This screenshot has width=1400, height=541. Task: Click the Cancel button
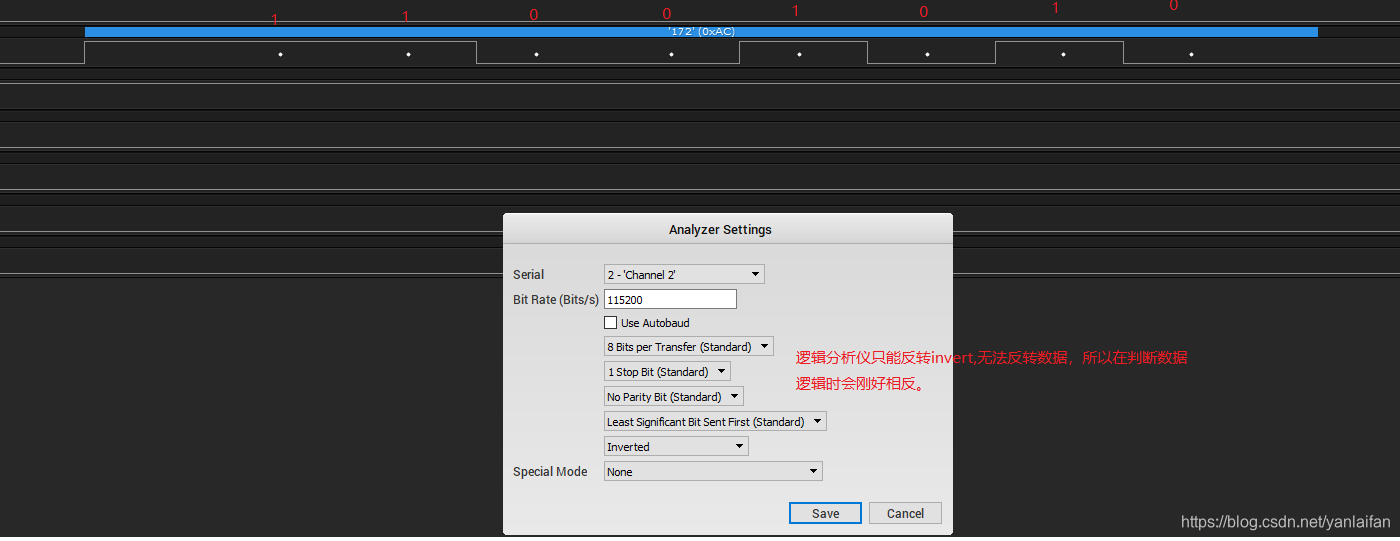click(905, 513)
